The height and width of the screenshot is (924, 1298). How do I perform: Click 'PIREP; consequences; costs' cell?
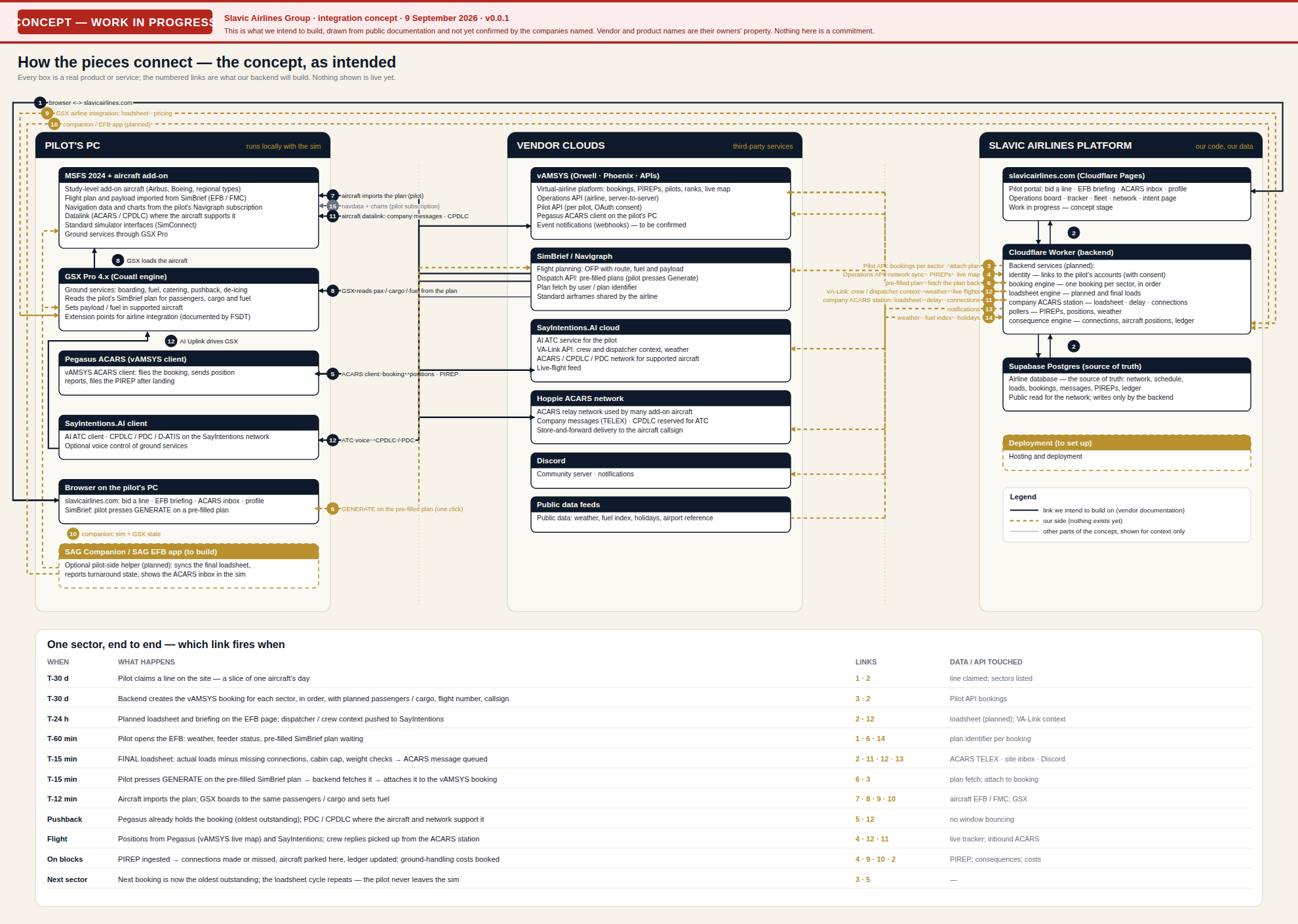tap(995, 859)
